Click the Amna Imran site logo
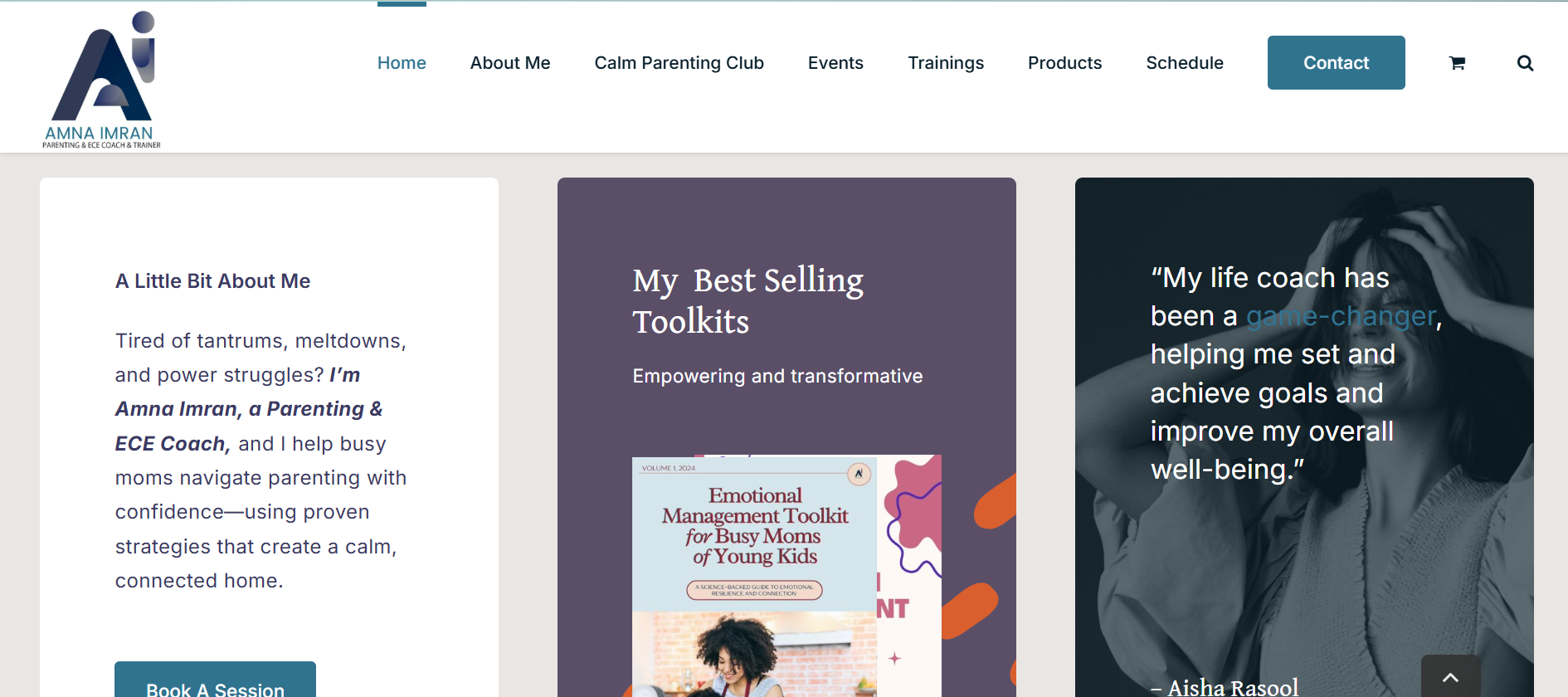 (101, 80)
